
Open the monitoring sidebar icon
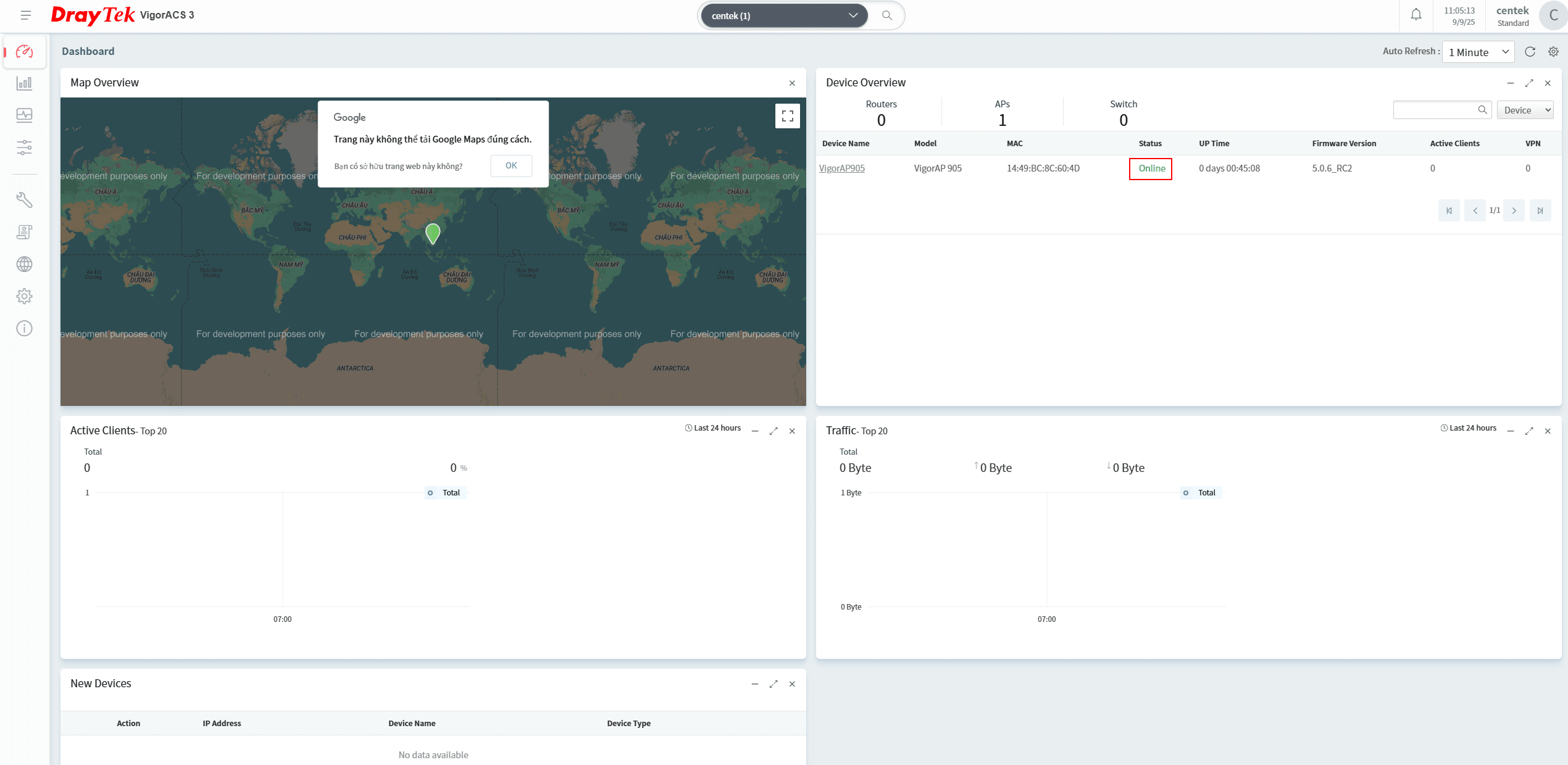[24, 115]
